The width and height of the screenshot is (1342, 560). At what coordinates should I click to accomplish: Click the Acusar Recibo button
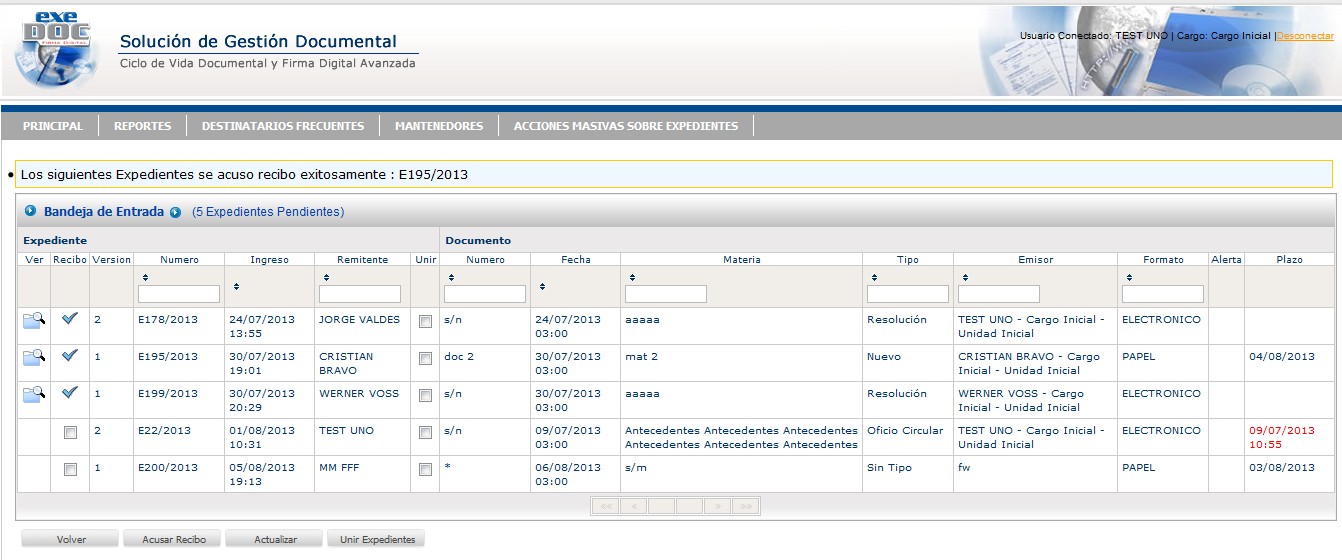[x=174, y=539]
